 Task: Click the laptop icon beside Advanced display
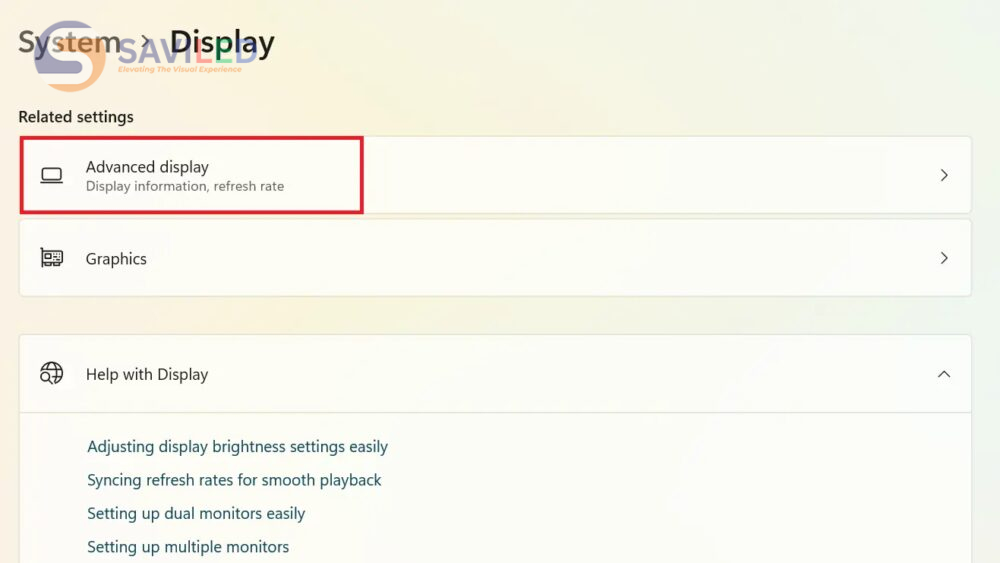click(52, 175)
